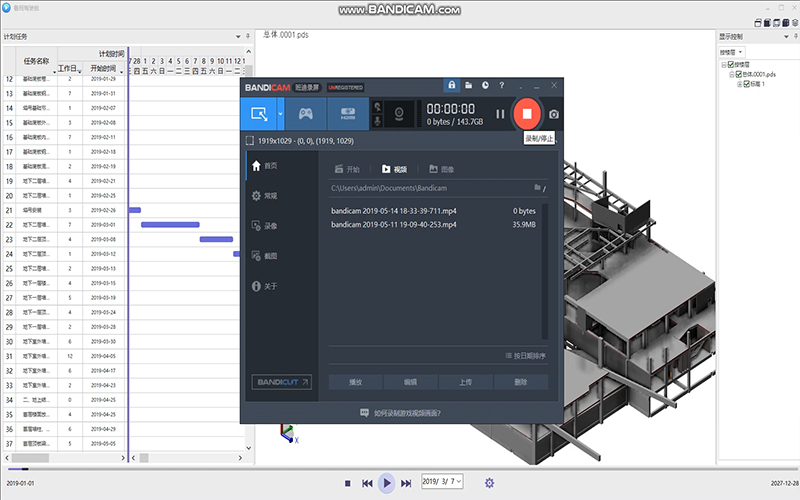Open Bandicam scheduled recording clock icon

(485, 85)
